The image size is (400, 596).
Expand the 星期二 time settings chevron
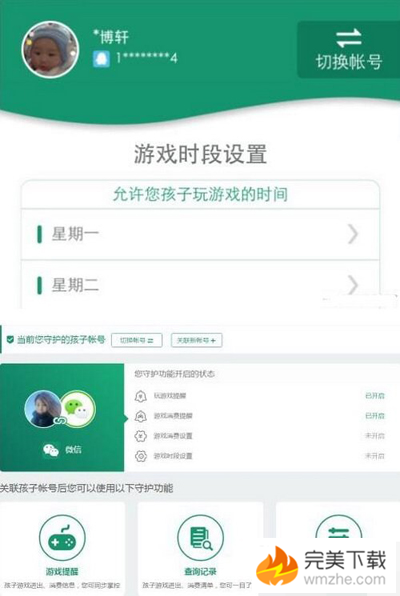point(353,285)
